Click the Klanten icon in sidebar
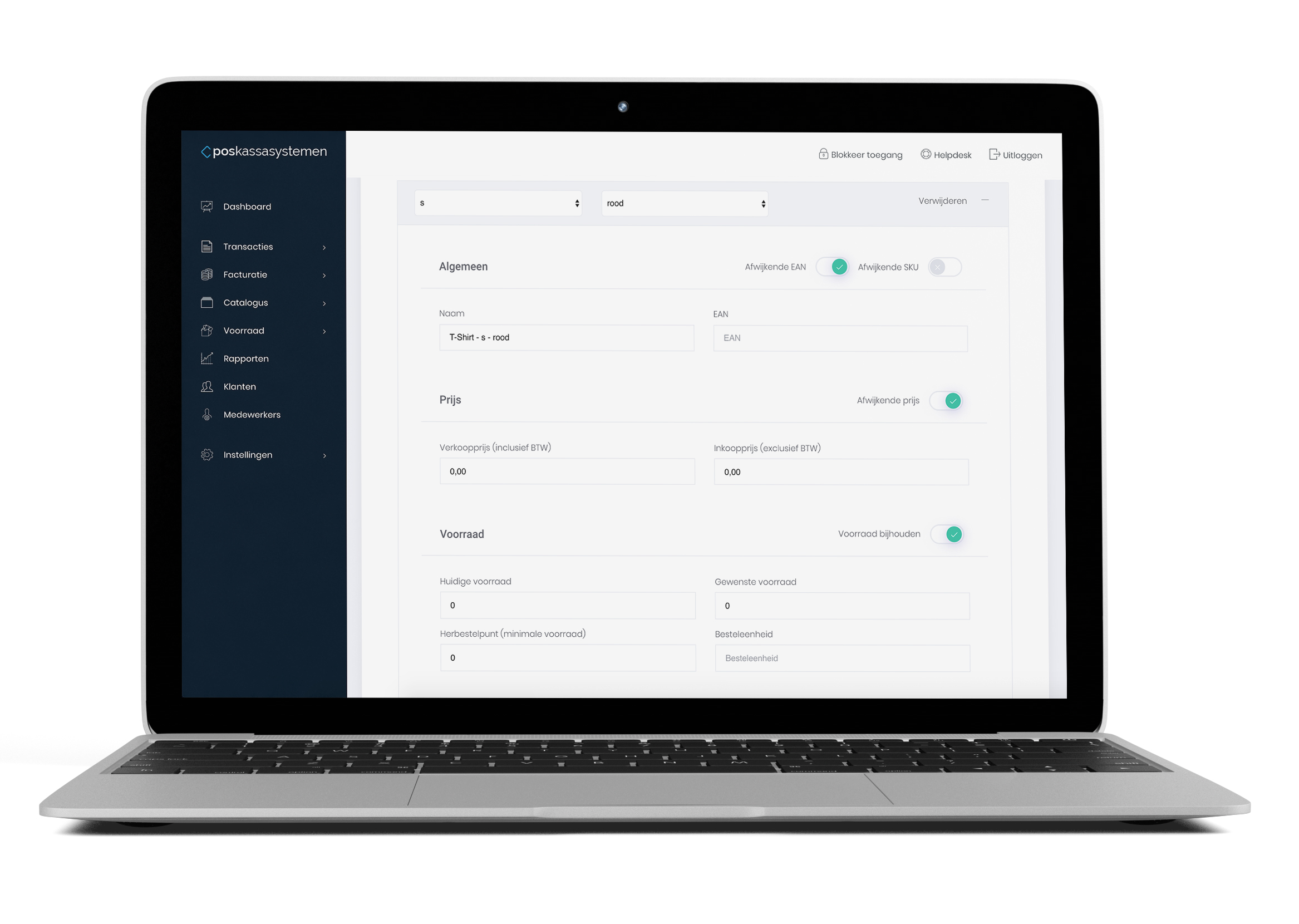The image size is (1299, 924). (x=206, y=385)
